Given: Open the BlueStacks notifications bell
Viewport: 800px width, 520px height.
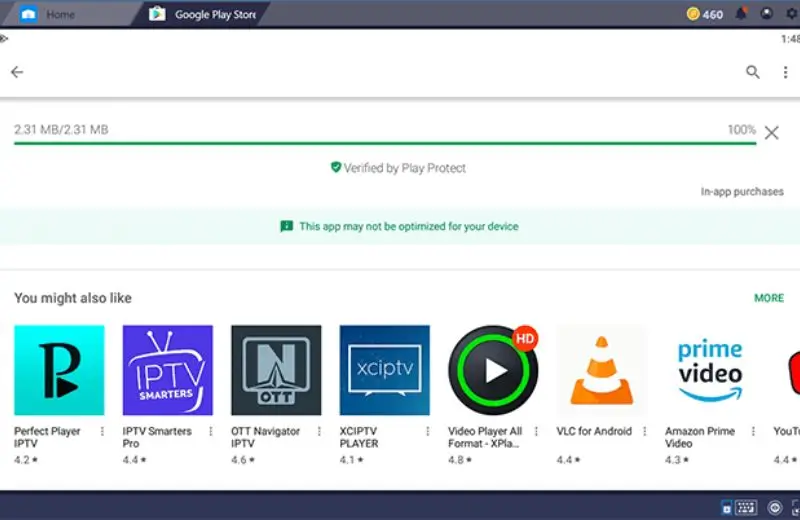Looking at the screenshot, I should pos(741,14).
